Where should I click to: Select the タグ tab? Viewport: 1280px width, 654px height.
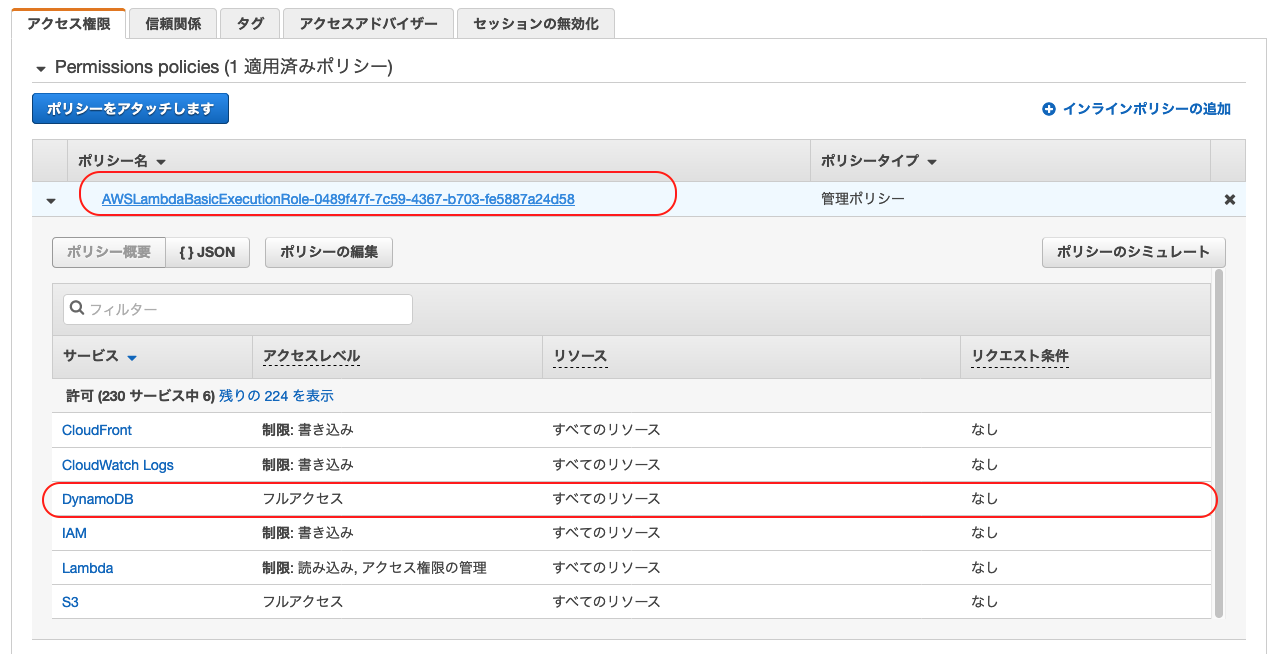250,22
